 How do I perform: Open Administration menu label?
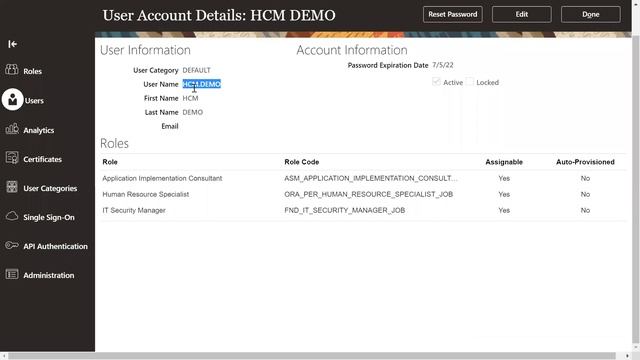tap(49, 275)
